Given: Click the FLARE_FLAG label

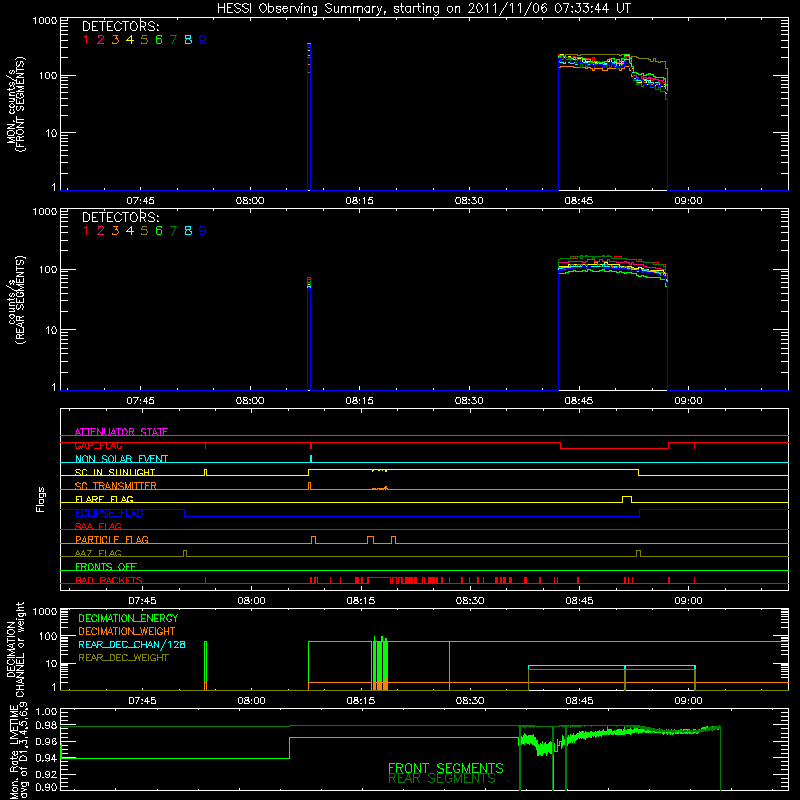Looking at the screenshot, I should [104, 499].
